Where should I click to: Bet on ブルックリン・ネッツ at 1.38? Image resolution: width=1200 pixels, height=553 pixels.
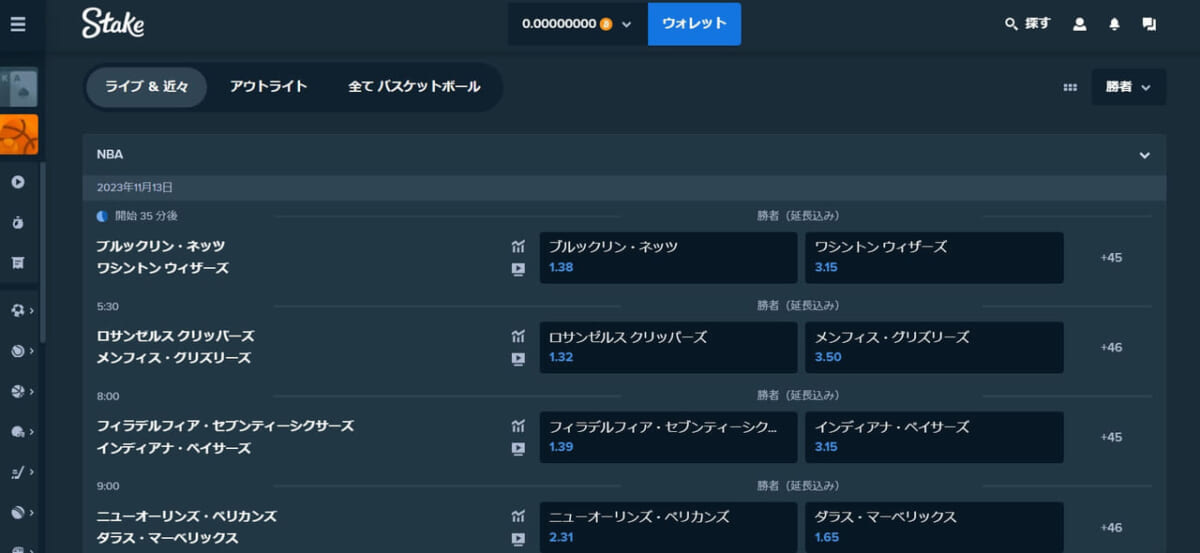668,257
